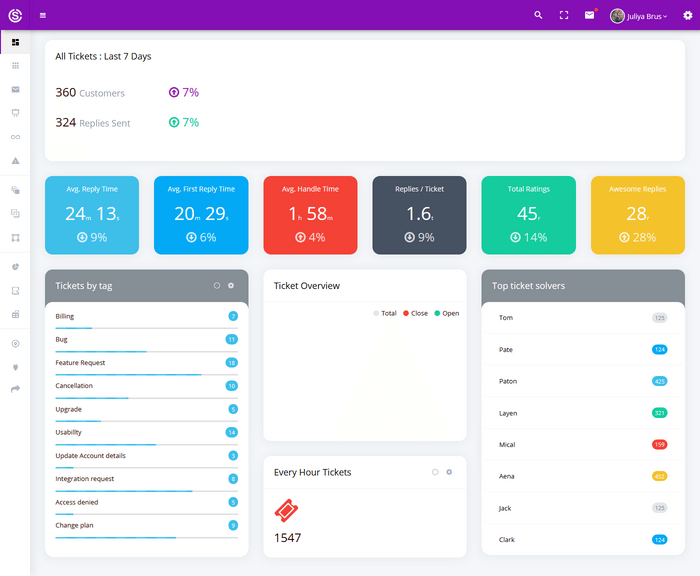
Task: Open search with the magnifier icon
Action: pos(538,15)
